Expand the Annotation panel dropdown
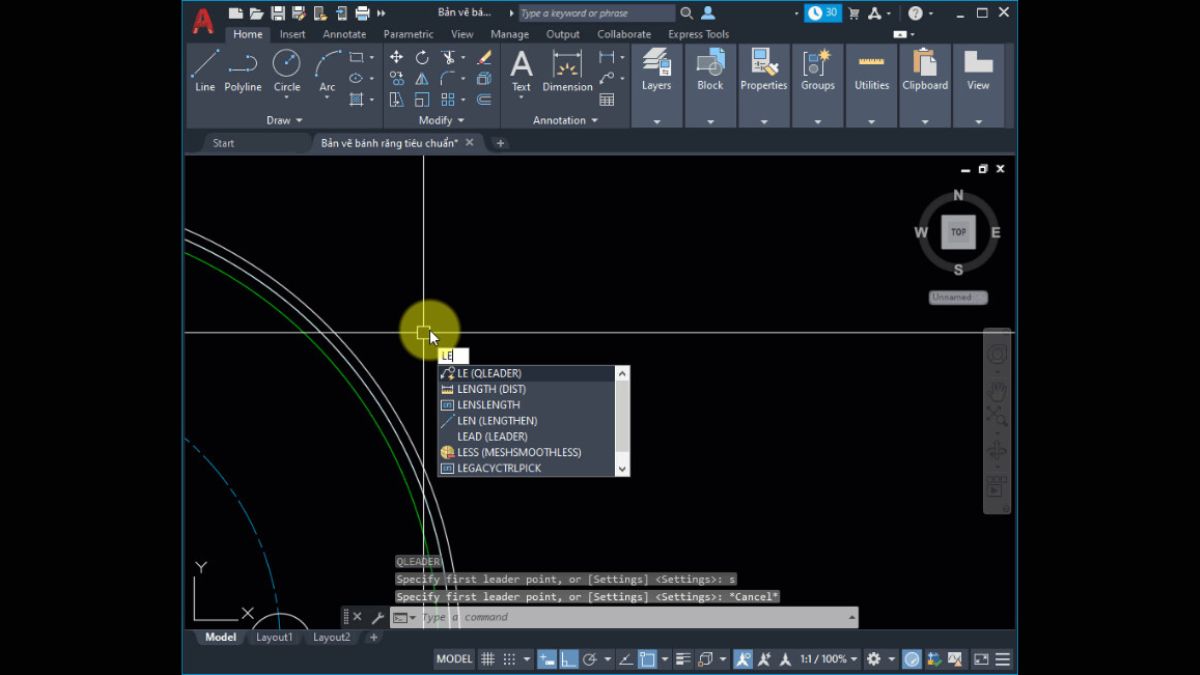This screenshot has width=1200, height=675. (x=565, y=120)
